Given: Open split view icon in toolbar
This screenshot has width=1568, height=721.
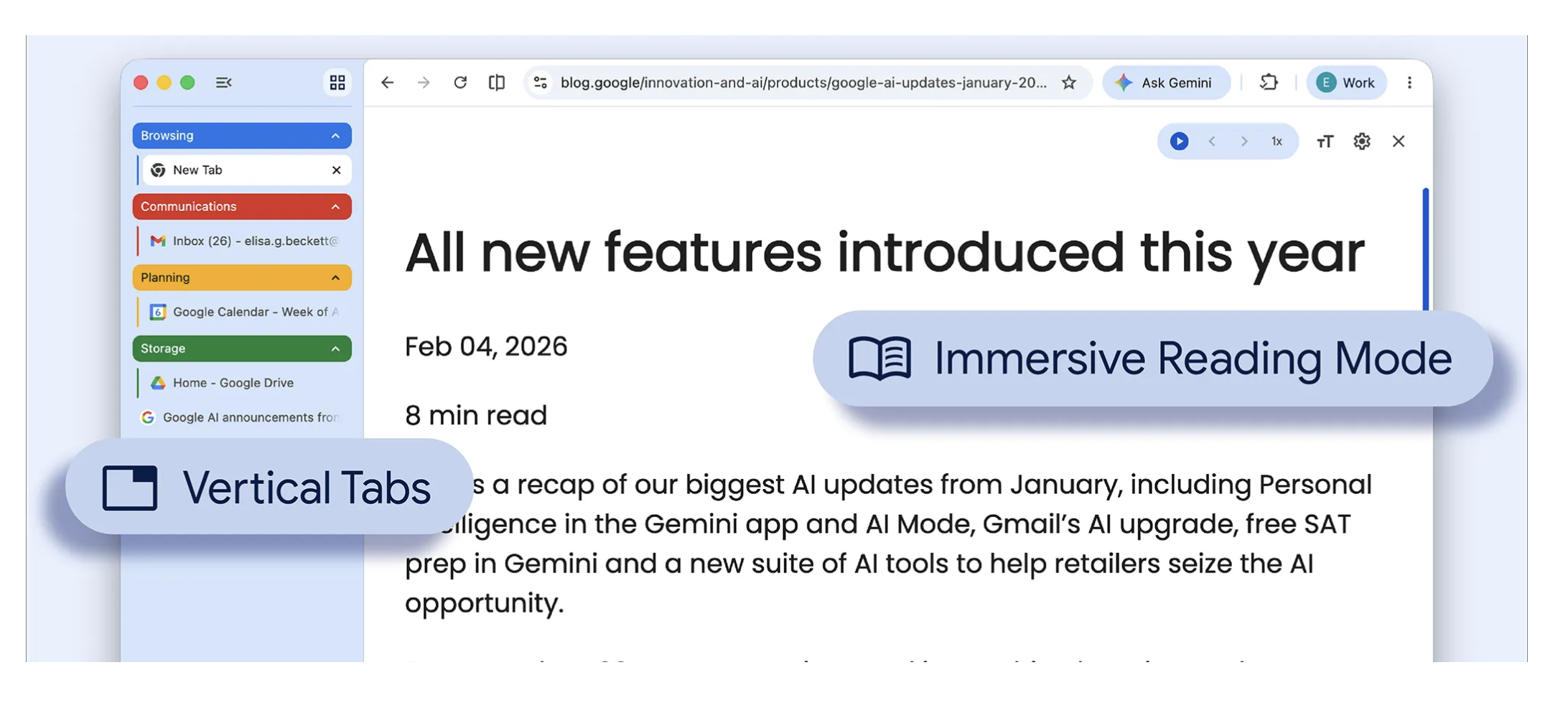Looking at the screenshot, I should pos(496,83).
